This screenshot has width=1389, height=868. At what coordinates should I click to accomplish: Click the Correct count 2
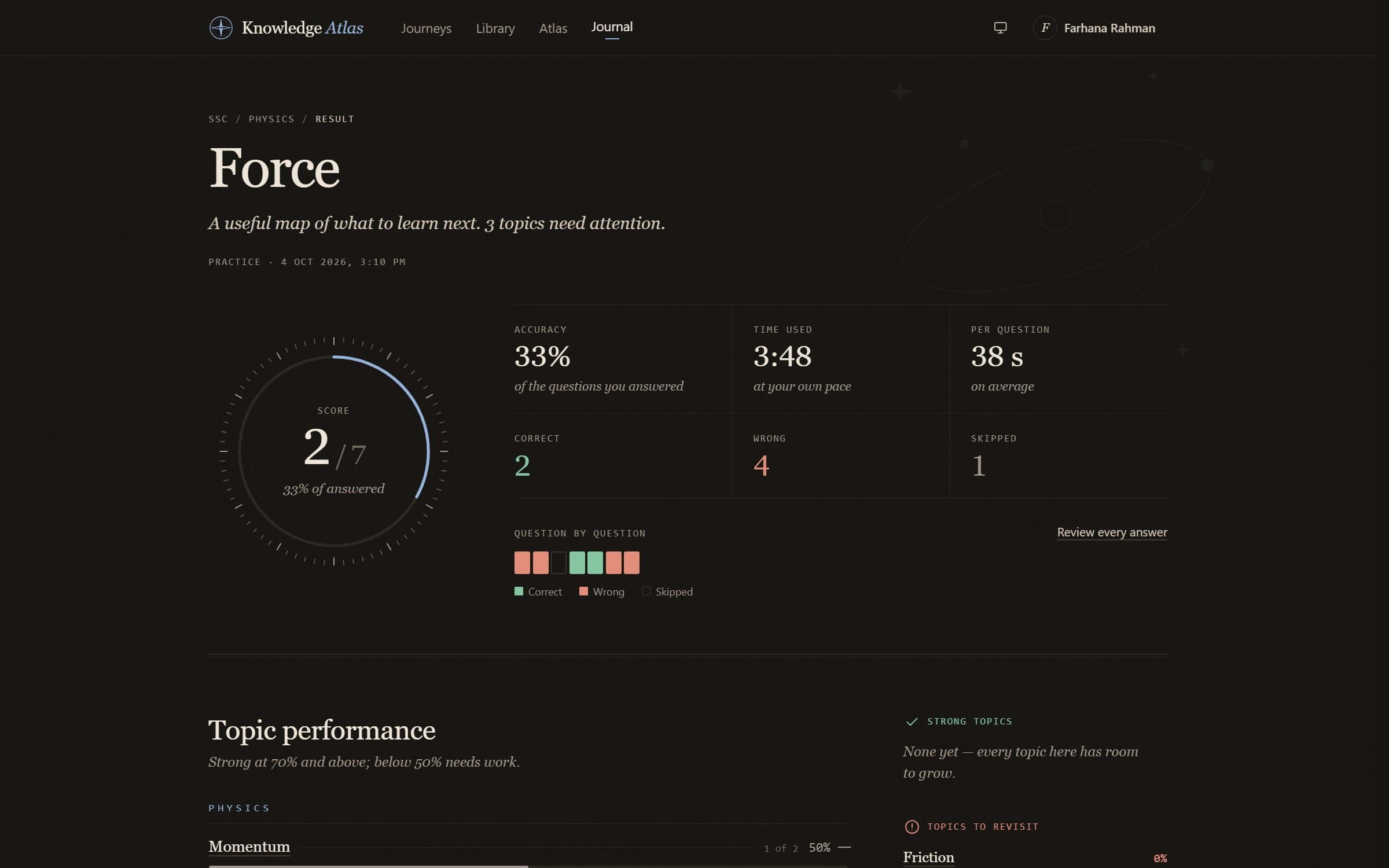click(x=522, y=465)
